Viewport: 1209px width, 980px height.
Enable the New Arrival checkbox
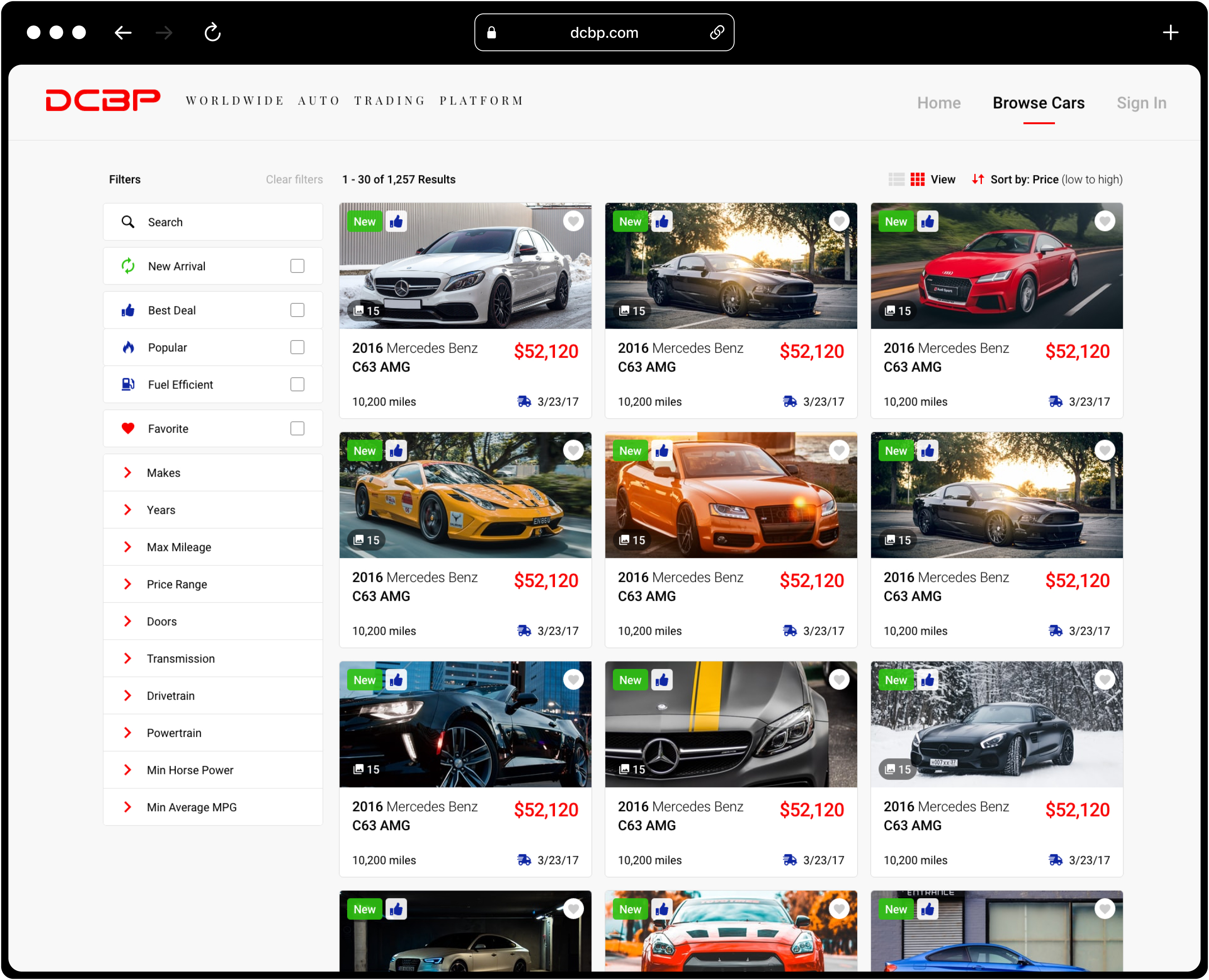point(297,266)
